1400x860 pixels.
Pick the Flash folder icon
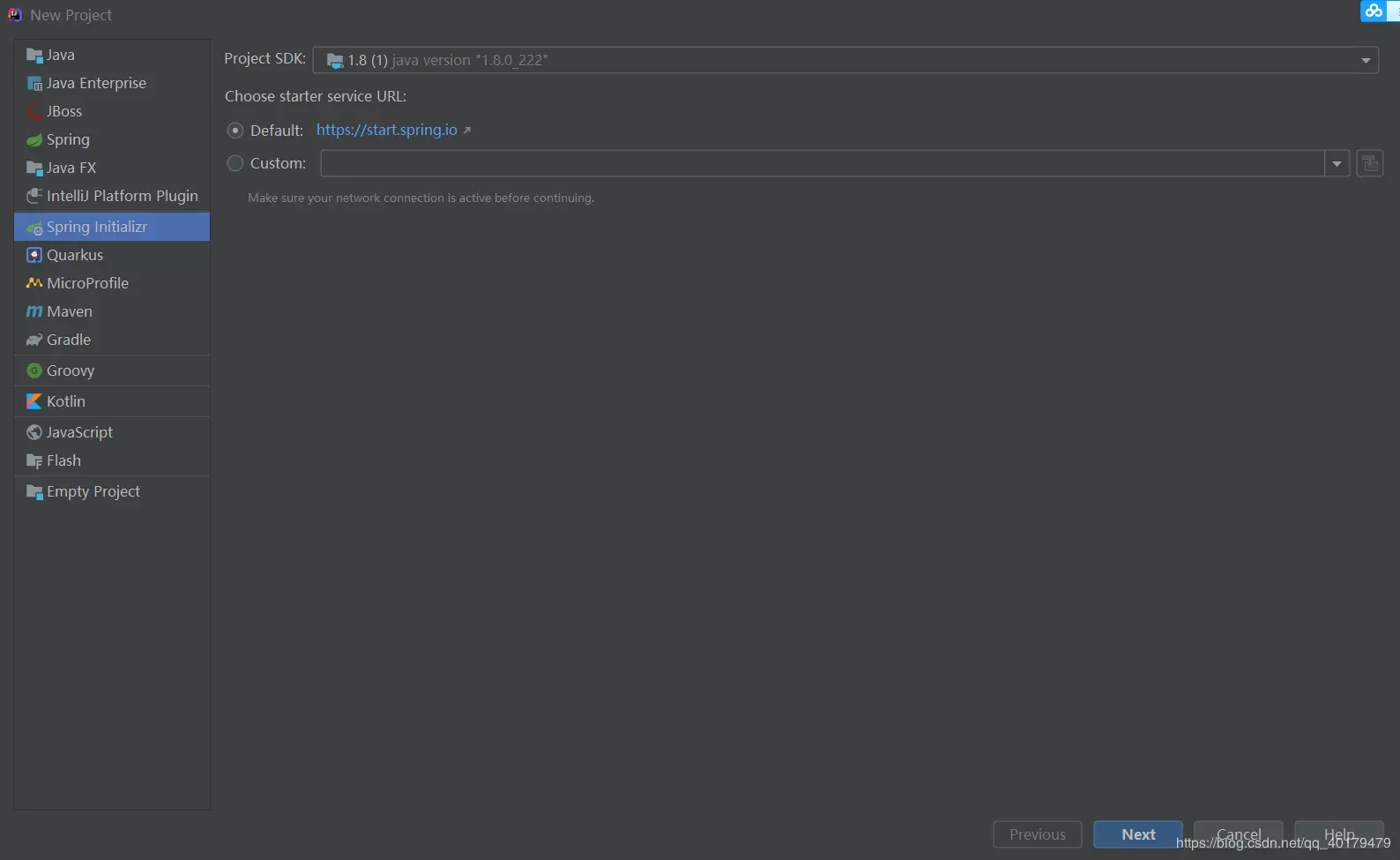point(34,460)
